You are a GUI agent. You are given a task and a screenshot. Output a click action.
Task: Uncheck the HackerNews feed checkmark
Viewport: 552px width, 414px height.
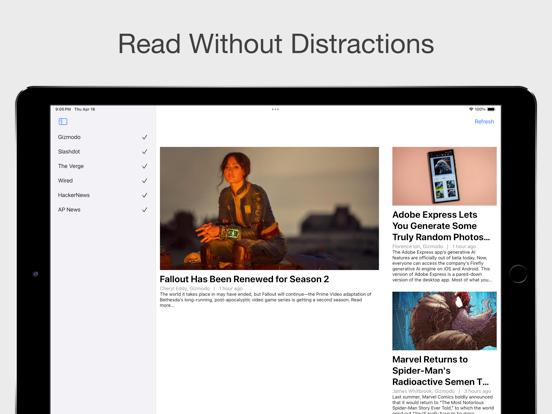pyautogui.click(x=144, y=195)
